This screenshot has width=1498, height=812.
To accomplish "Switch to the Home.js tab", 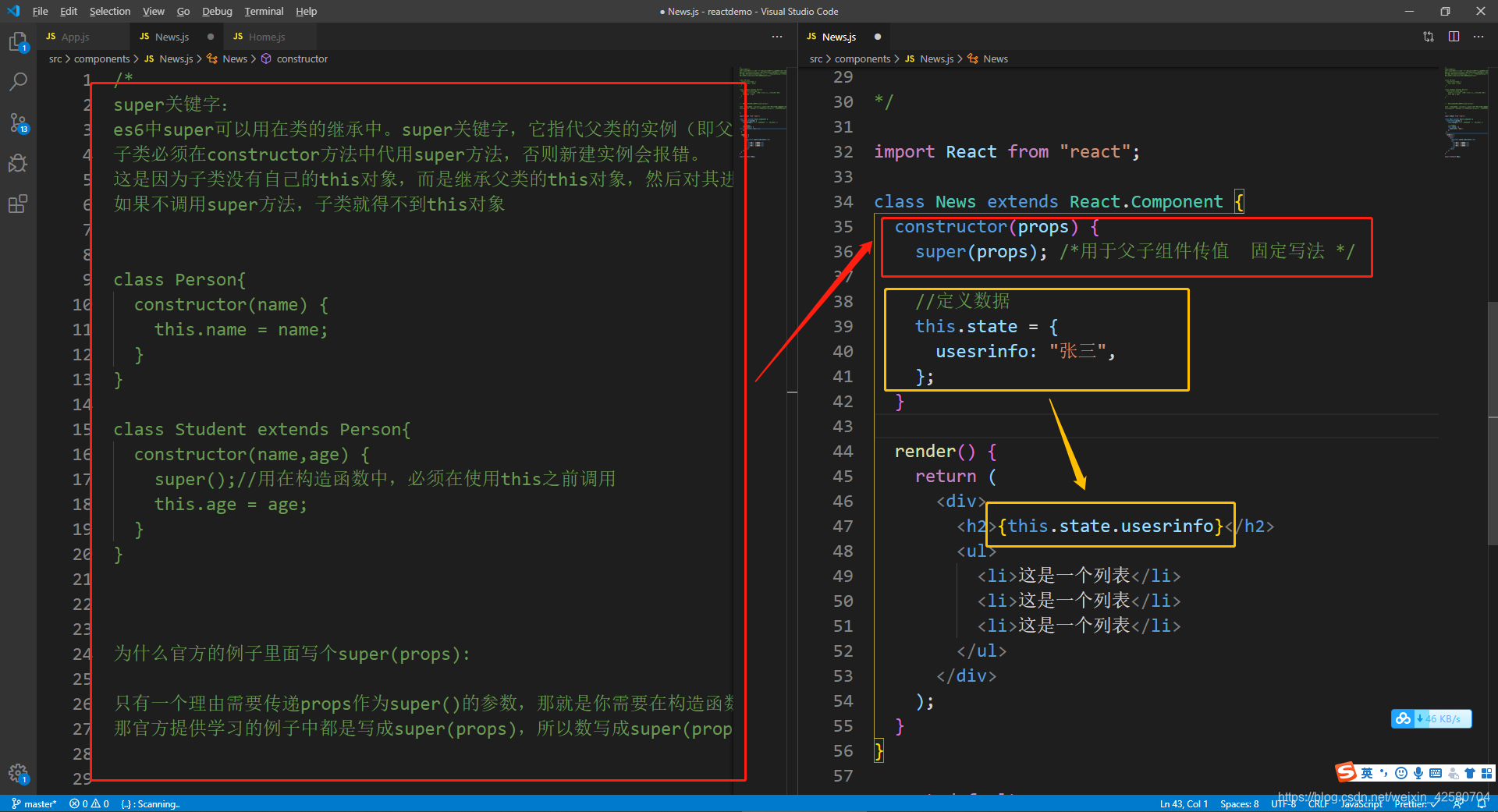I will point(270,37).
